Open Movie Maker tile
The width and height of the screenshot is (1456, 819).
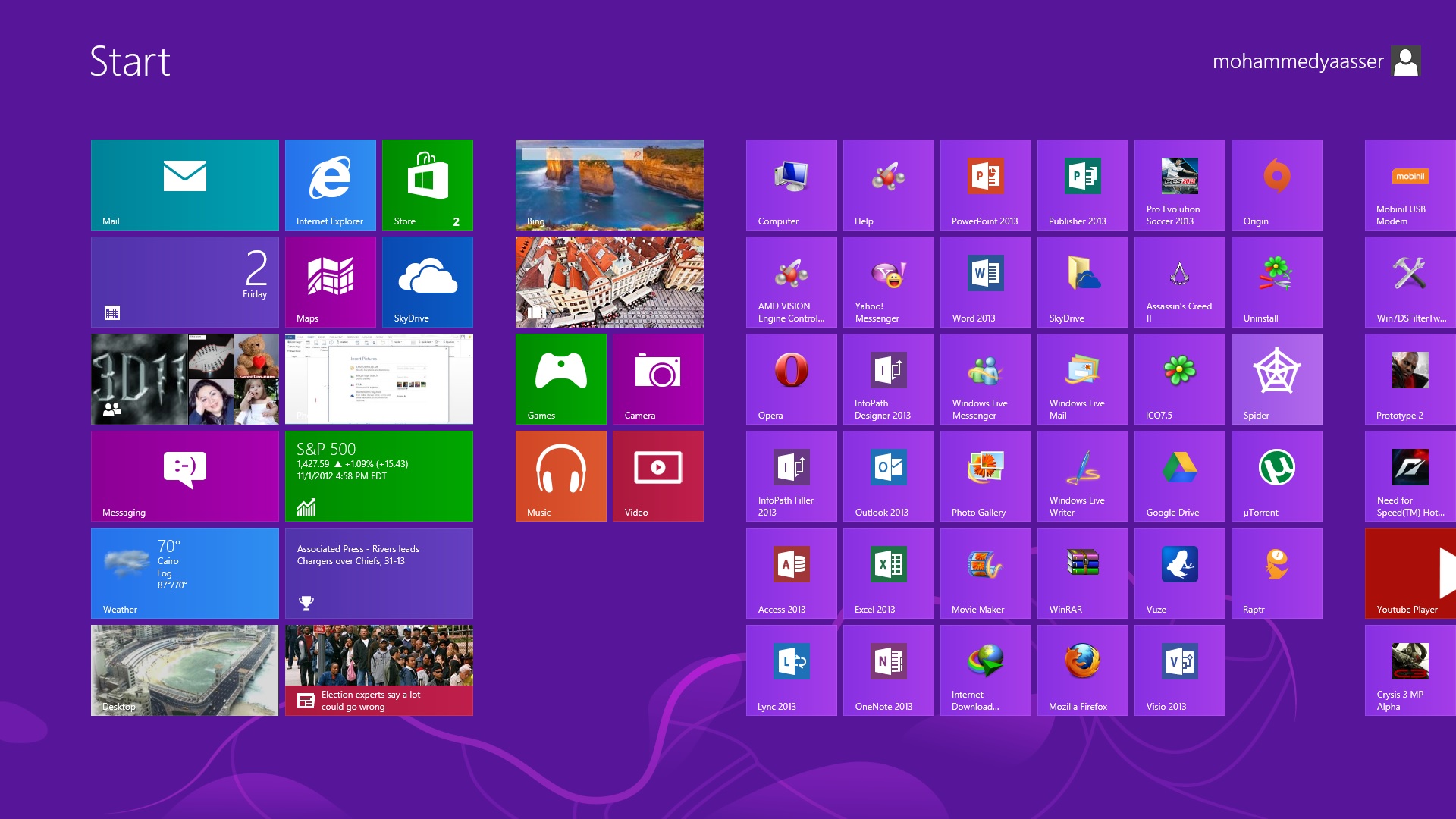click(x=986, y=573)
